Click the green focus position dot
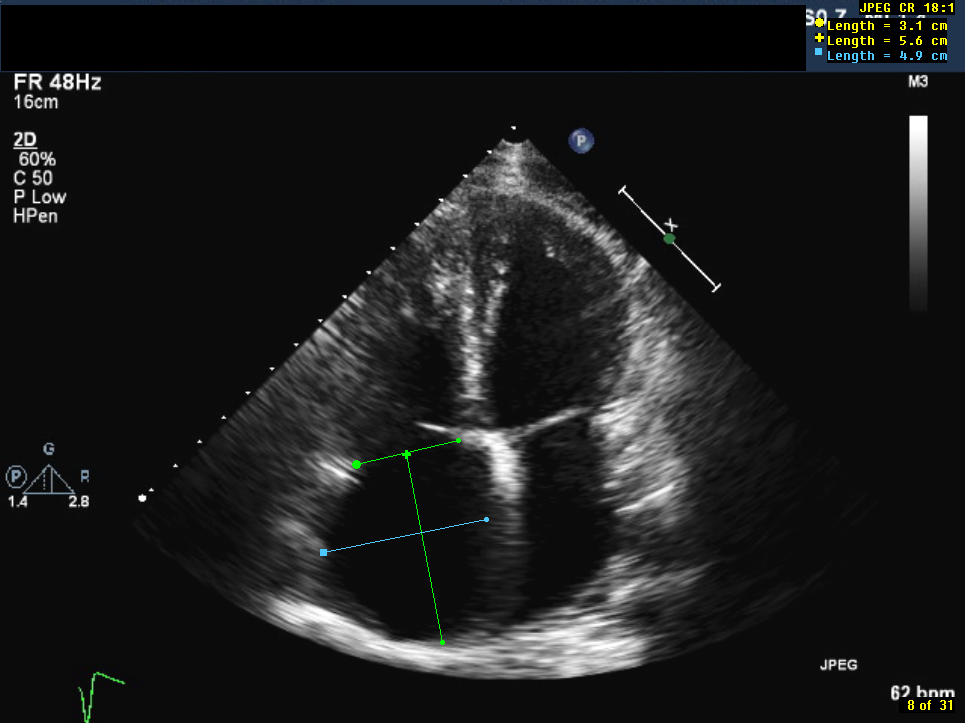This screenshot has height=723, width=965. (669, 239)
